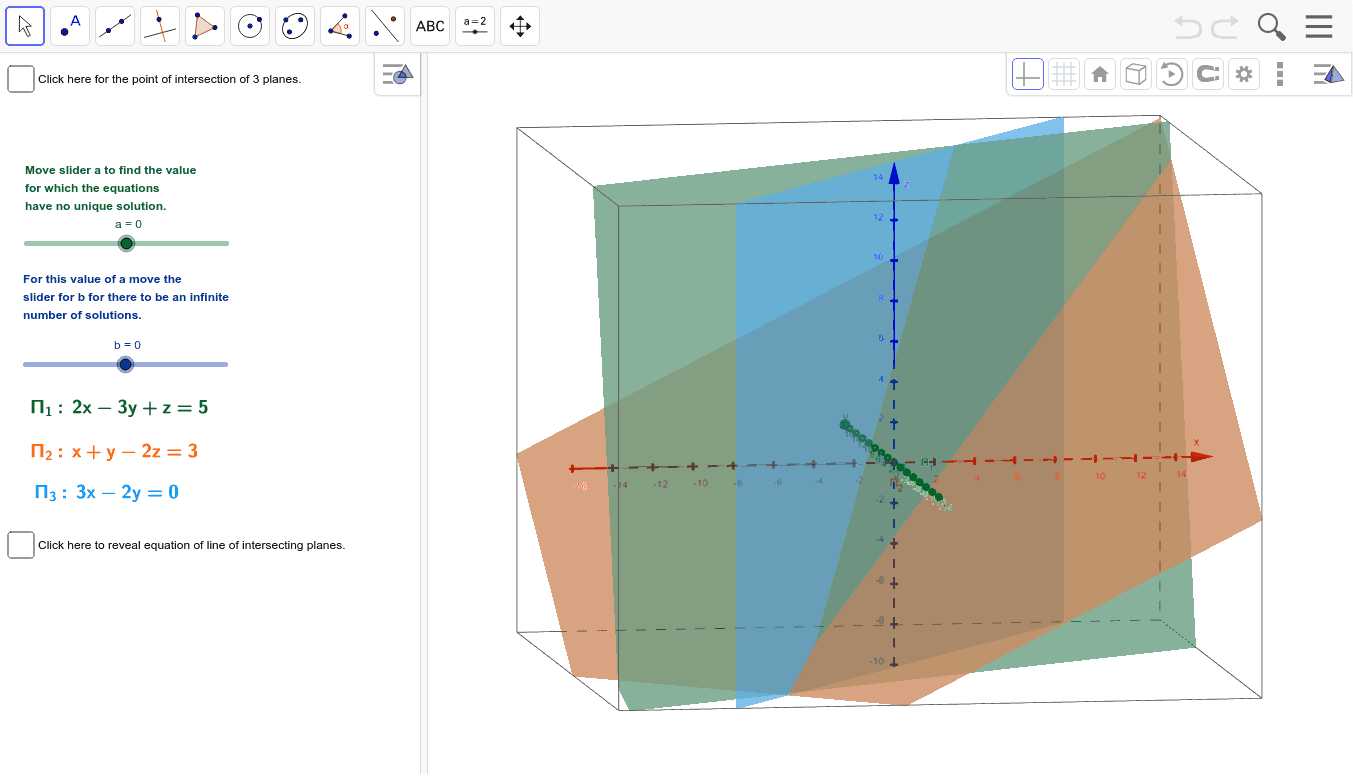This screenshot has width=1353, height=776.
Task: Select the Point tool
Action: (70, 26)
